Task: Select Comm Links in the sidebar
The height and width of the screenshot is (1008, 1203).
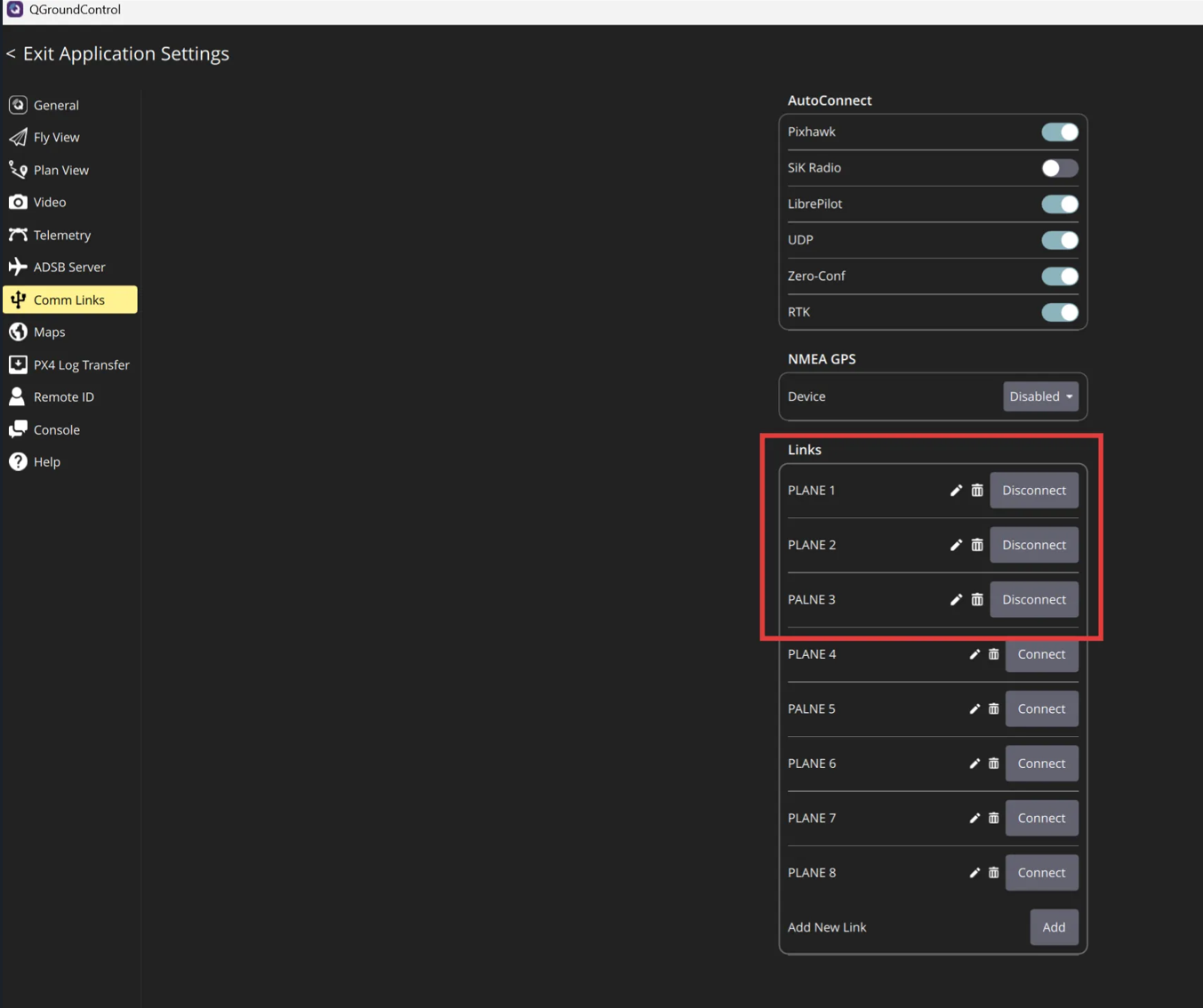Action: coord(70,300)
